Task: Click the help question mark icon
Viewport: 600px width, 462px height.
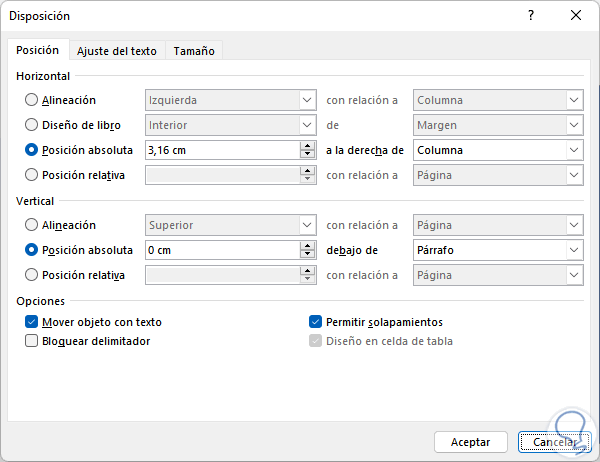Action: click(x=530, y=16)
